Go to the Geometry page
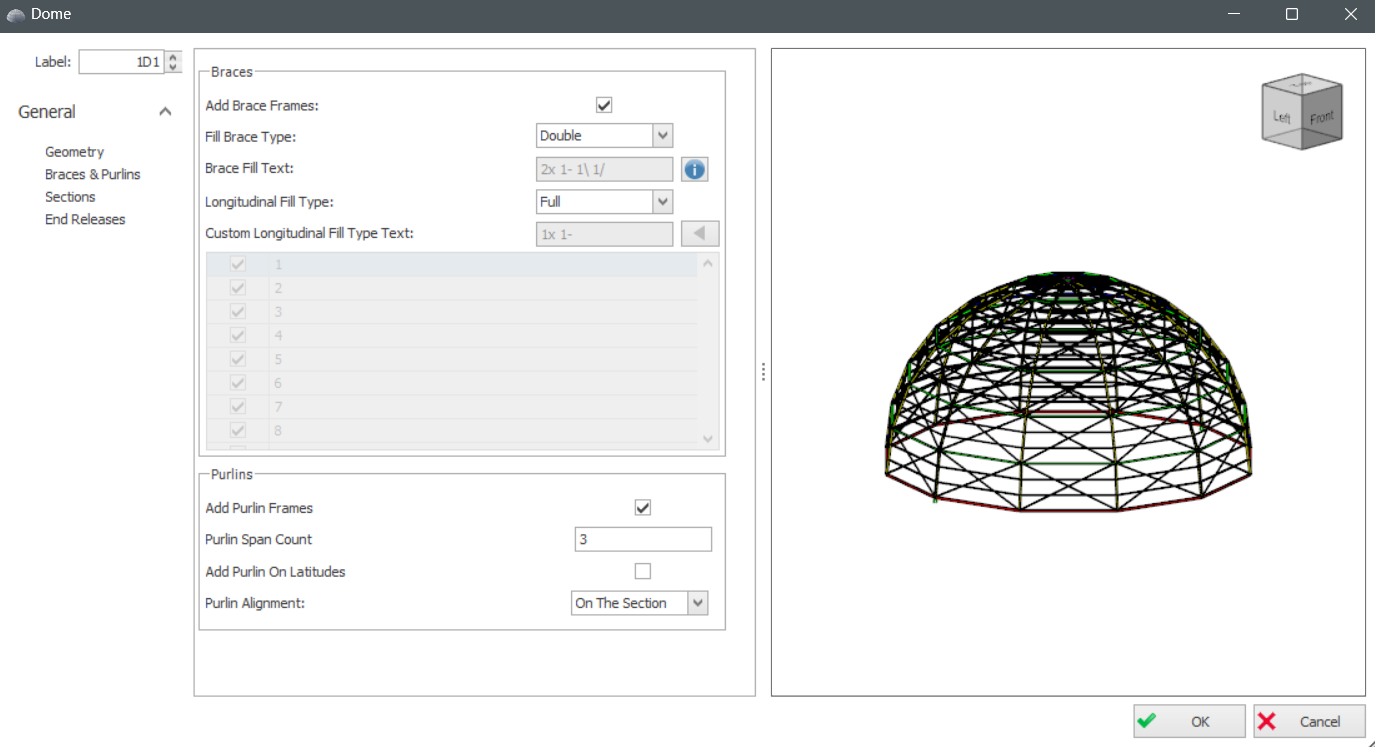Screen dimensions: 1375x747 [74, 152]
